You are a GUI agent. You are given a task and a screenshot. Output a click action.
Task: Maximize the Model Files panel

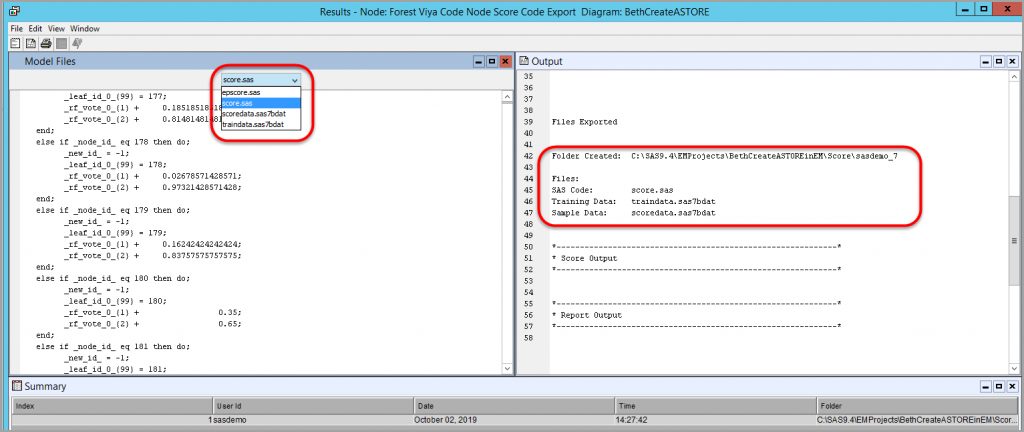point(490,61)
